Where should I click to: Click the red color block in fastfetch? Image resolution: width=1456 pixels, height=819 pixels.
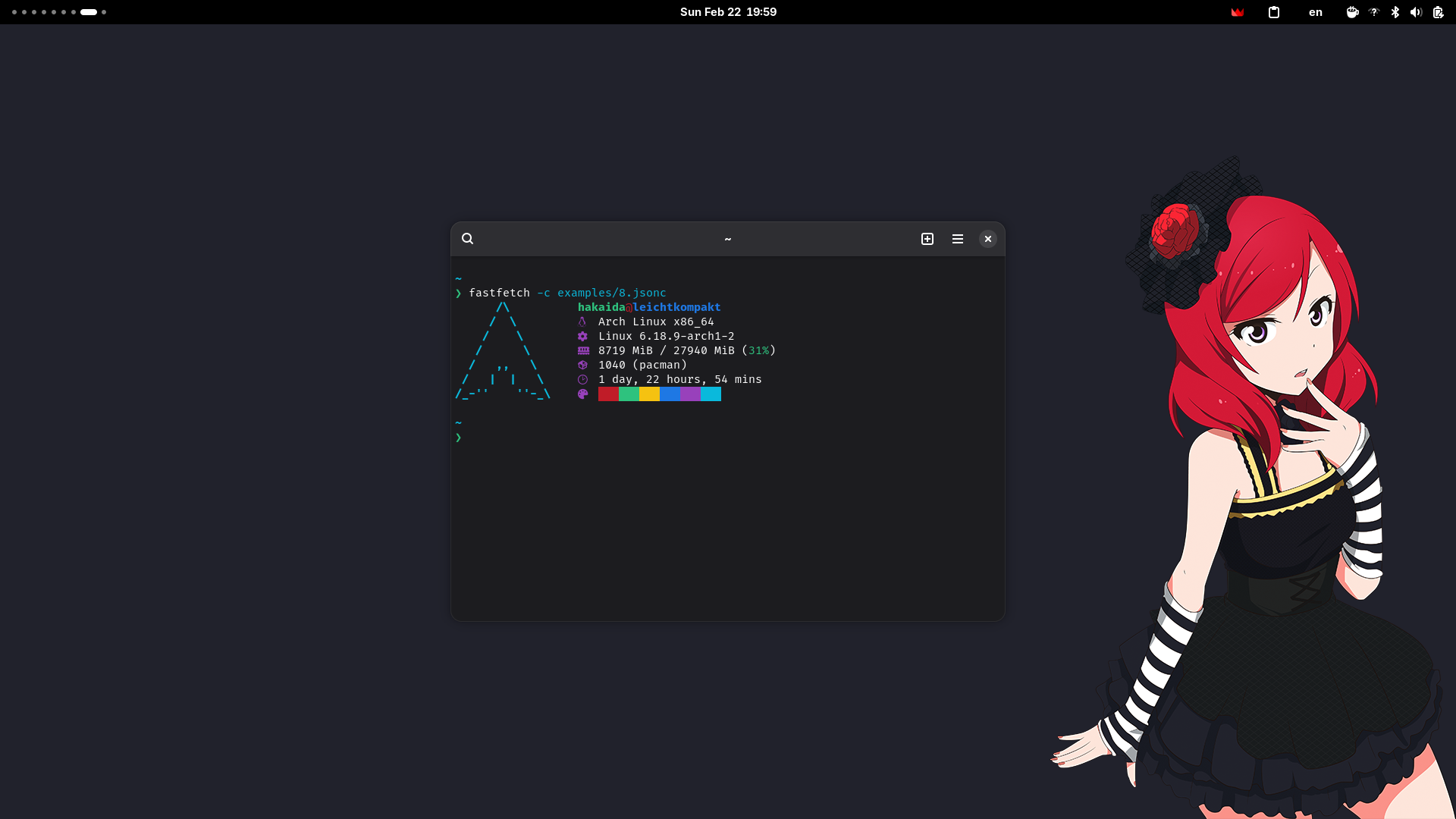pos(608,394)
